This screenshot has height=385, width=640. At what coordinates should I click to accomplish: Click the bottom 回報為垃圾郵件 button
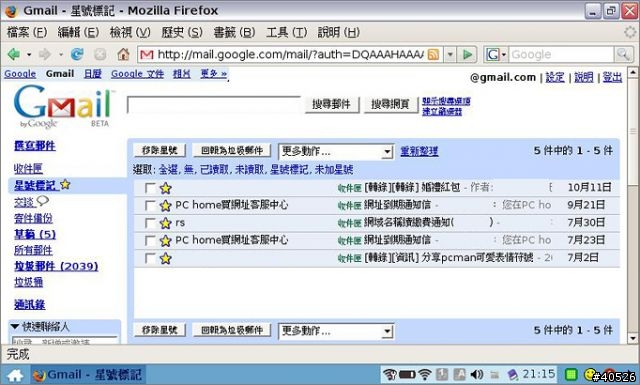[x=232, y=330]
